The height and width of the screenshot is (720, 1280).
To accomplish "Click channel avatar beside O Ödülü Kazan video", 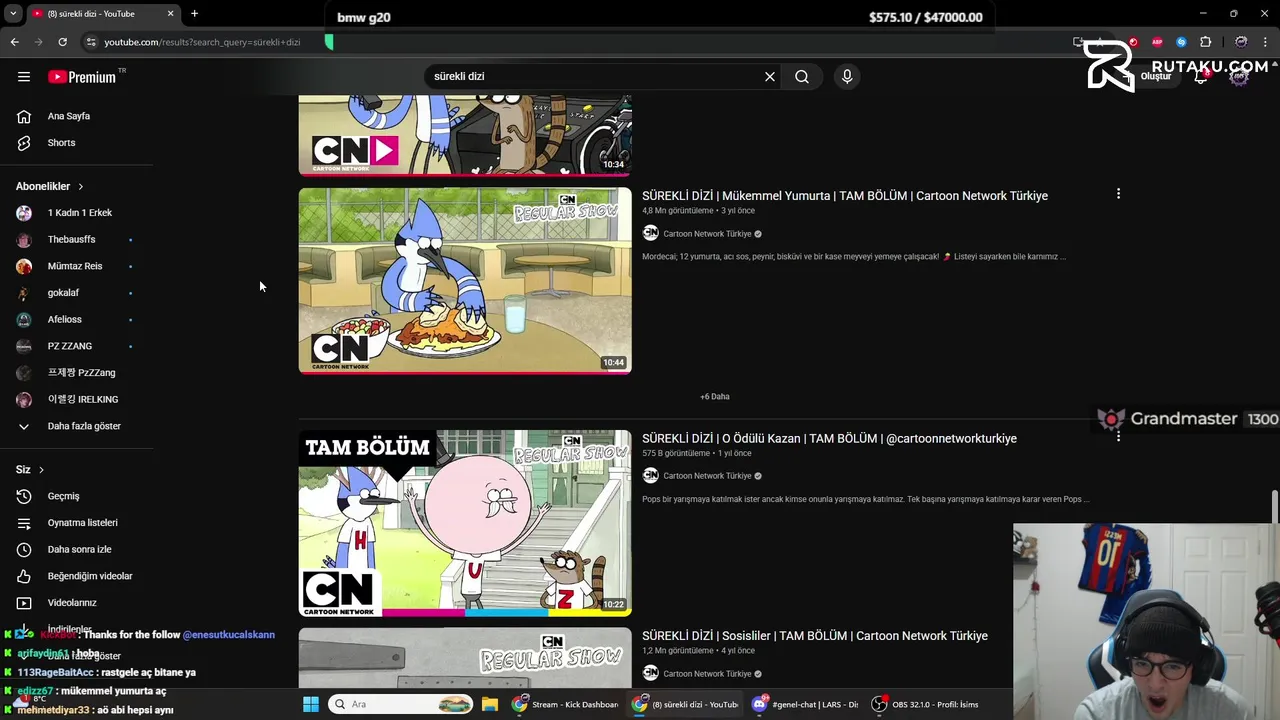I will (x=650, y=476).
